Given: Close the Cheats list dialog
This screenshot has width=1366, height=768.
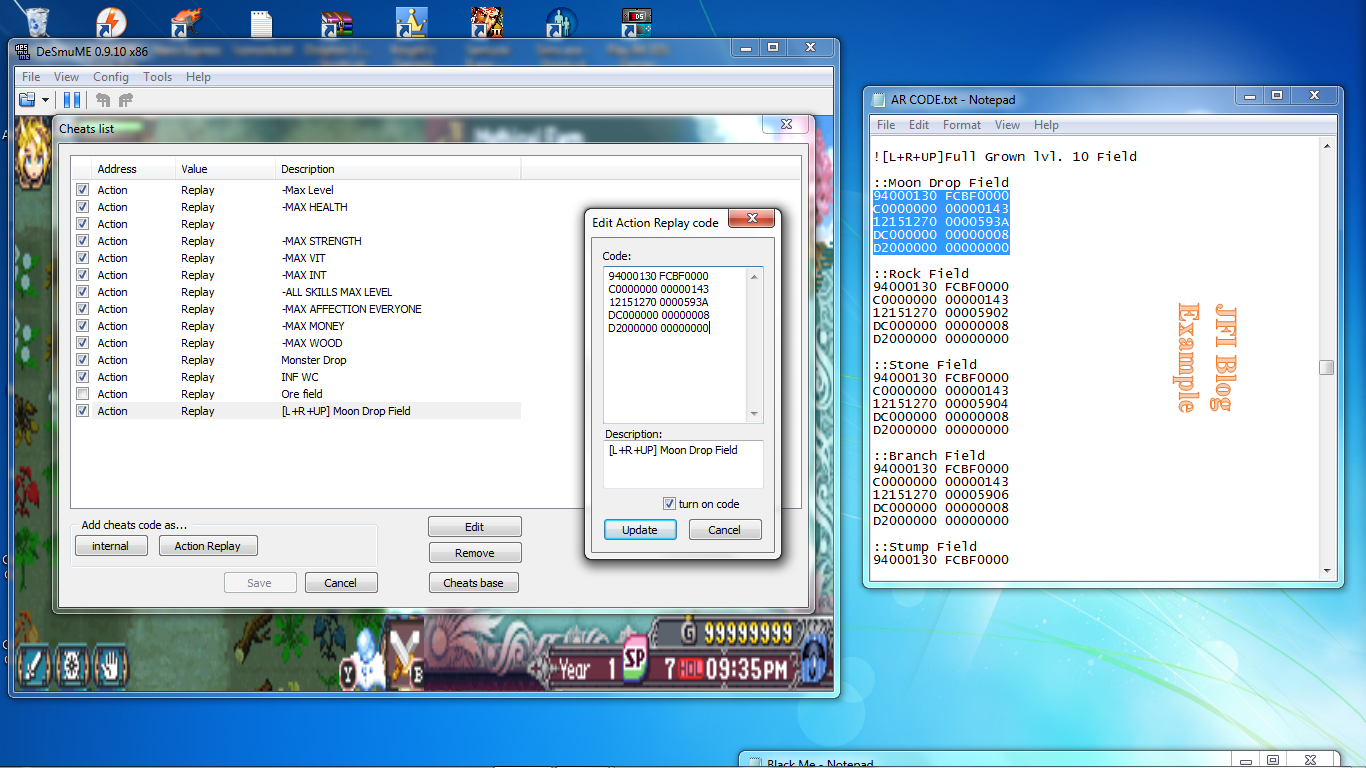Looking at the screenshot, I should pos(785,124).
